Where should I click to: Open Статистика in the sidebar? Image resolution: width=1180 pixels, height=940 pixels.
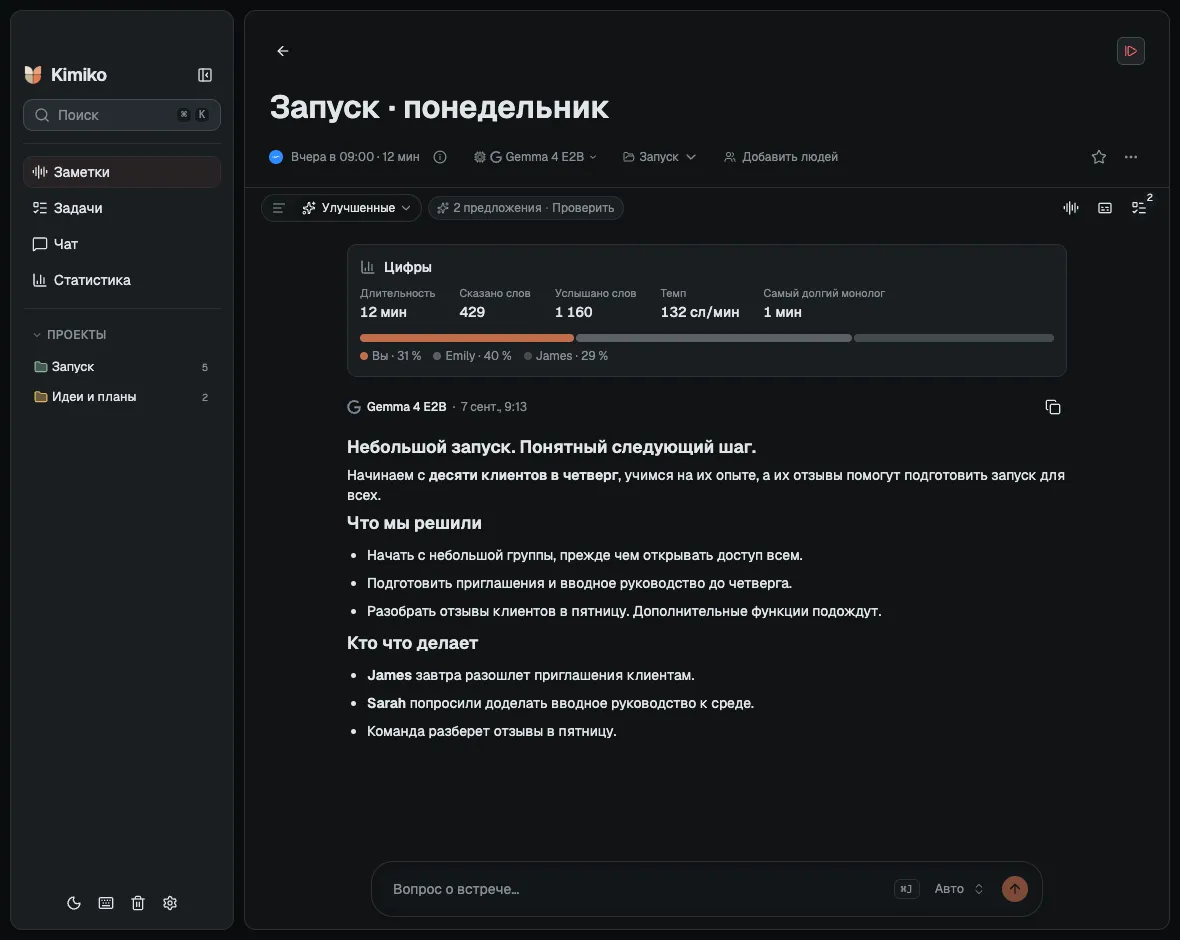(x=122, y=280)
